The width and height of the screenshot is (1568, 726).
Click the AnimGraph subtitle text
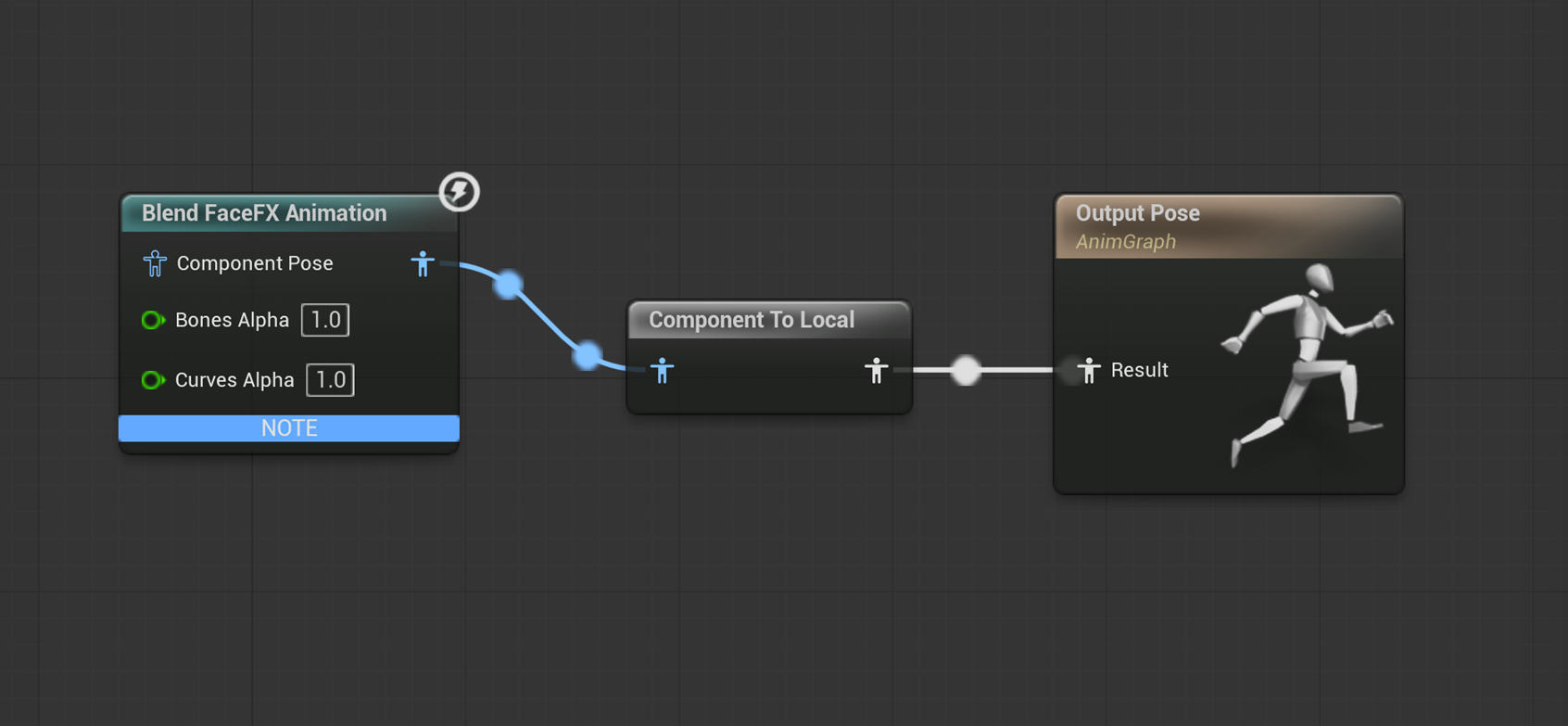[1125, 242]
